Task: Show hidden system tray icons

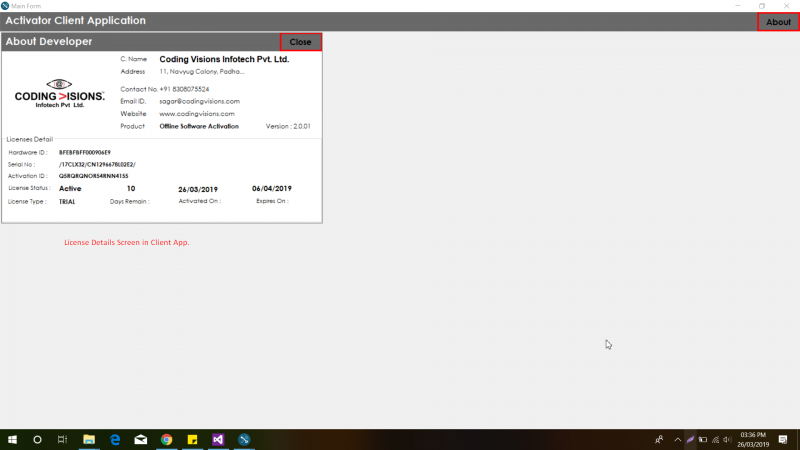Action: point(678,439)
